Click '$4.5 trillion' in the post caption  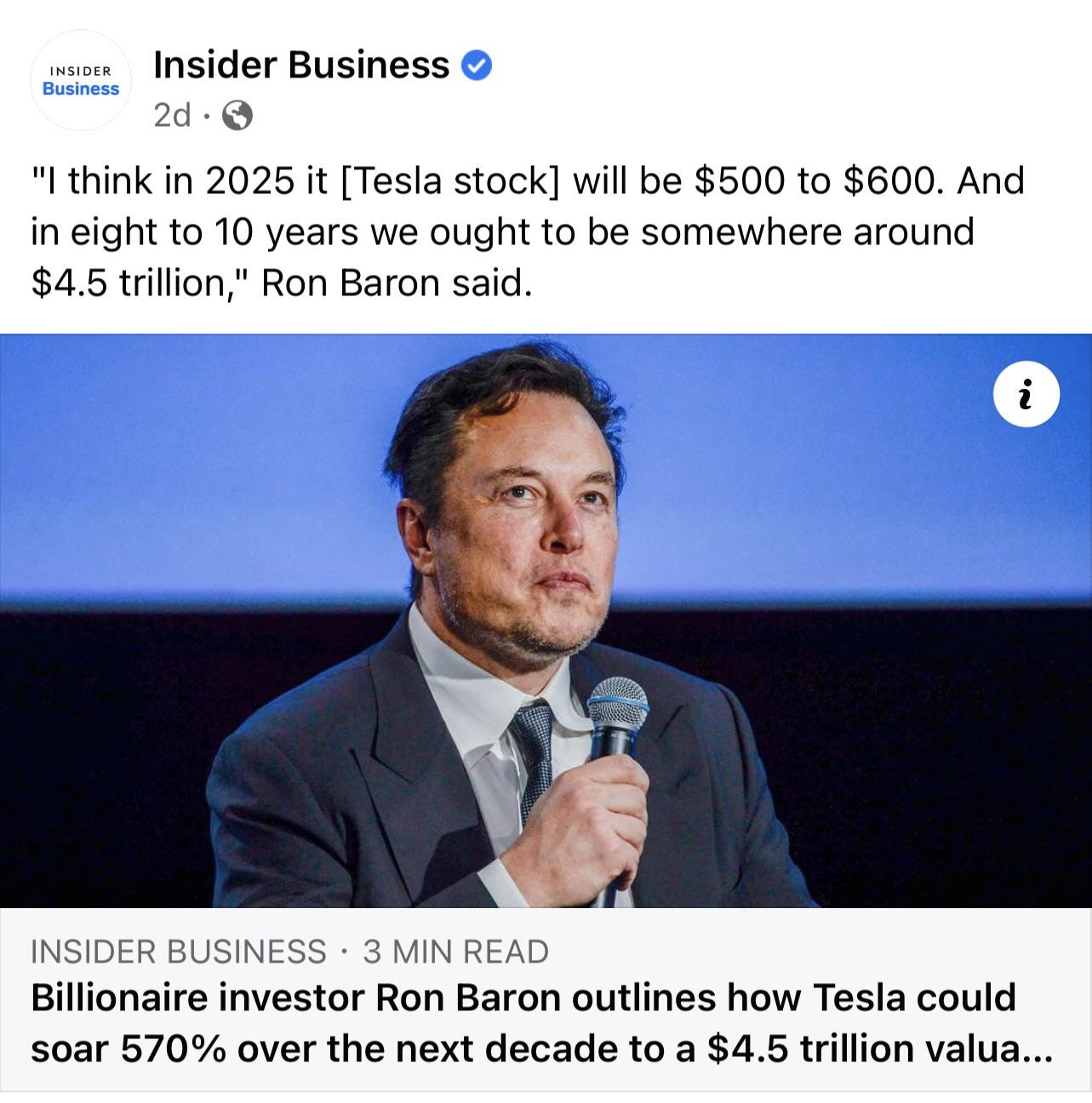(x=127, y=283)
